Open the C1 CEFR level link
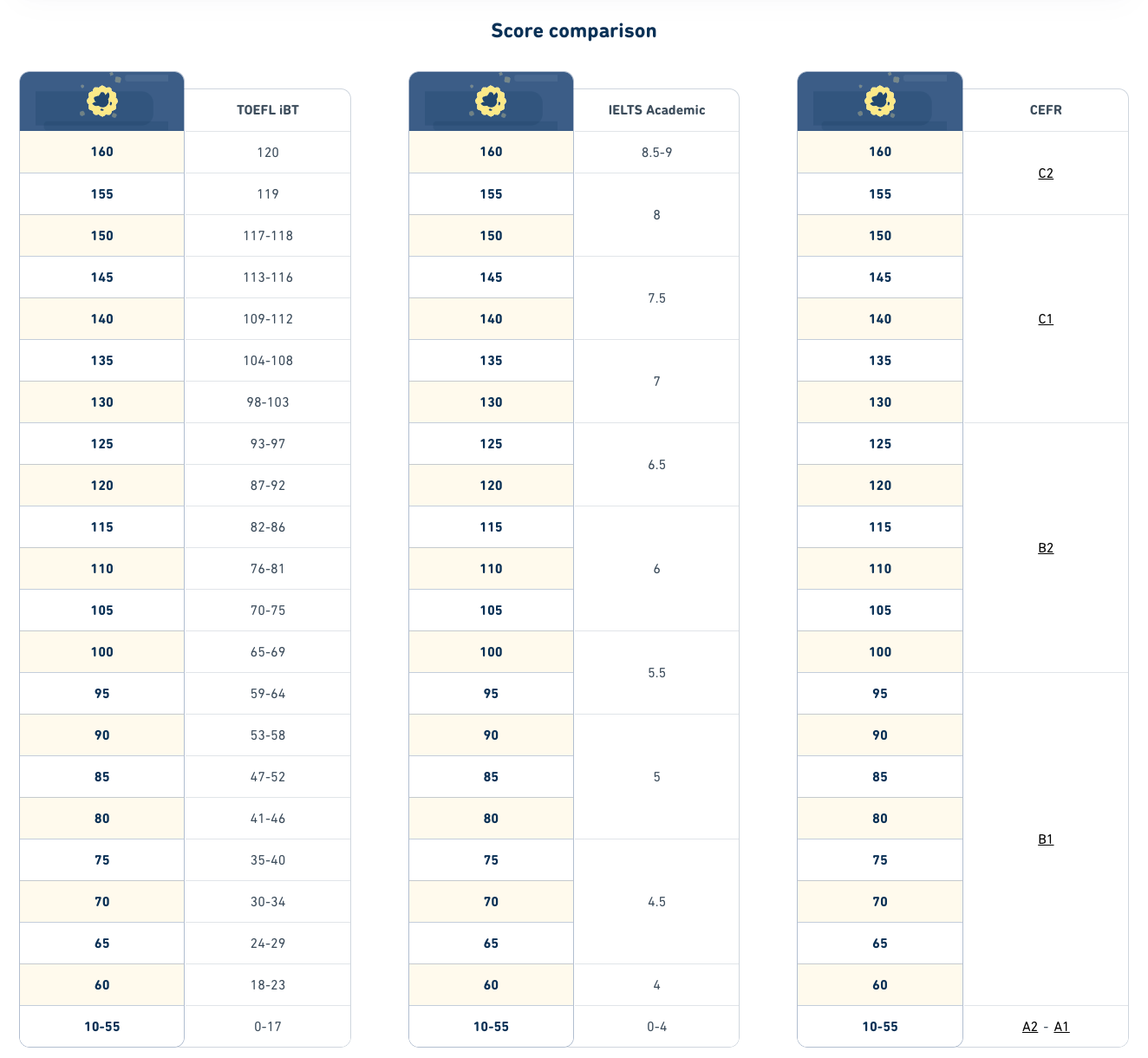Image resolution: width=1148 pixels, height=1058 pixels. click(x=1046, y=319)
